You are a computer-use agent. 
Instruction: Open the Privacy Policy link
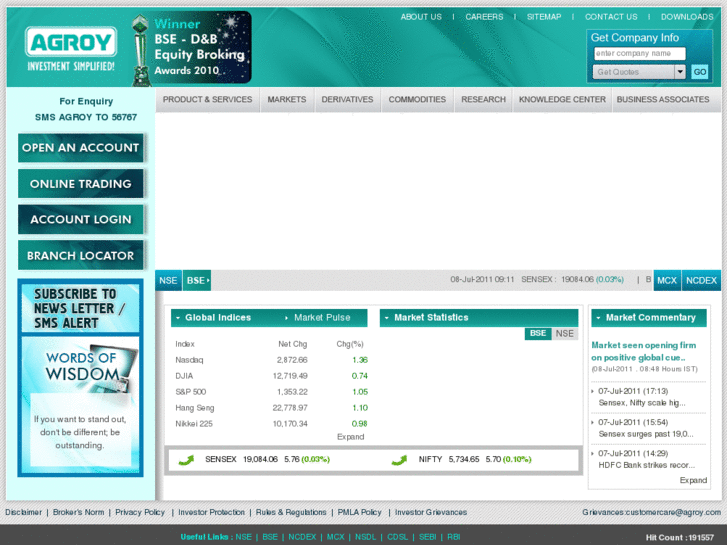pos(140,512)
